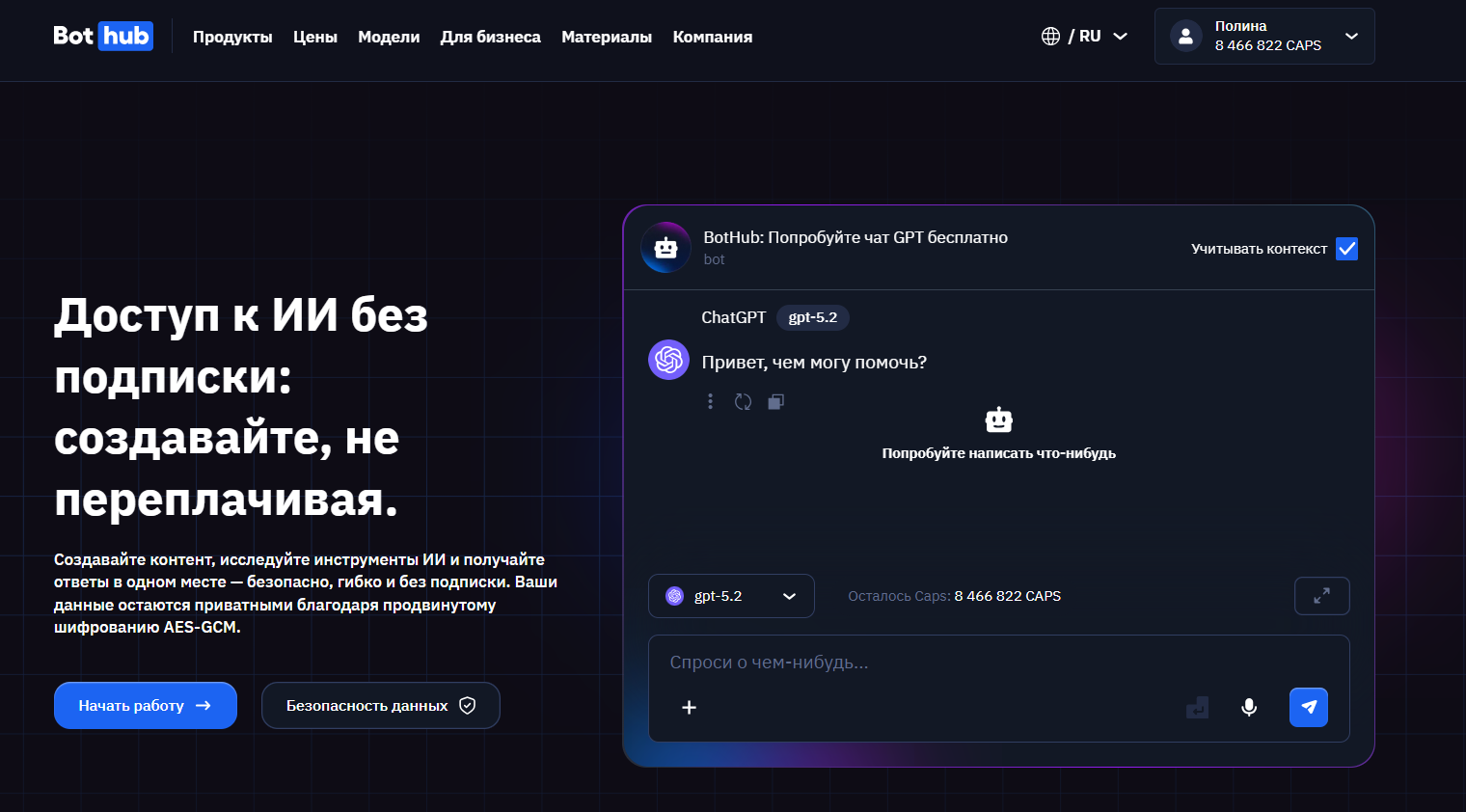
Task: Click the copy response icon
Action: 775,401
